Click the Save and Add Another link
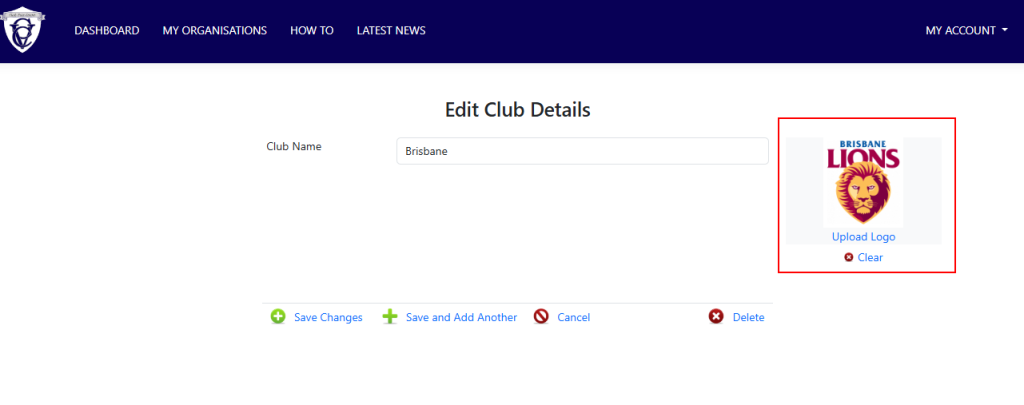The width and height of the screenshot is (1024, 405). (461, 317)
